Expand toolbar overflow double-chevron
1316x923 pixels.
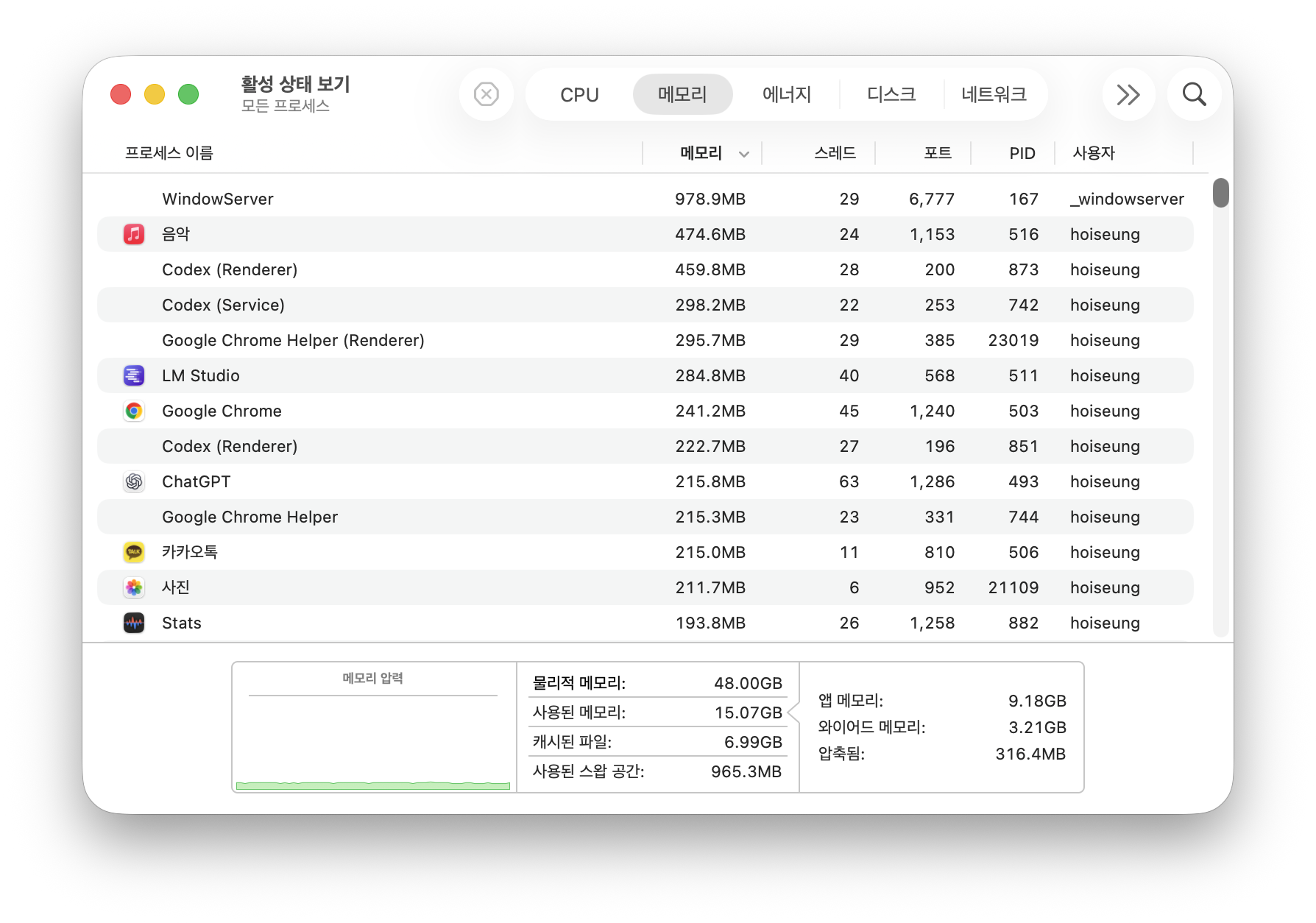pos(1128,94)
